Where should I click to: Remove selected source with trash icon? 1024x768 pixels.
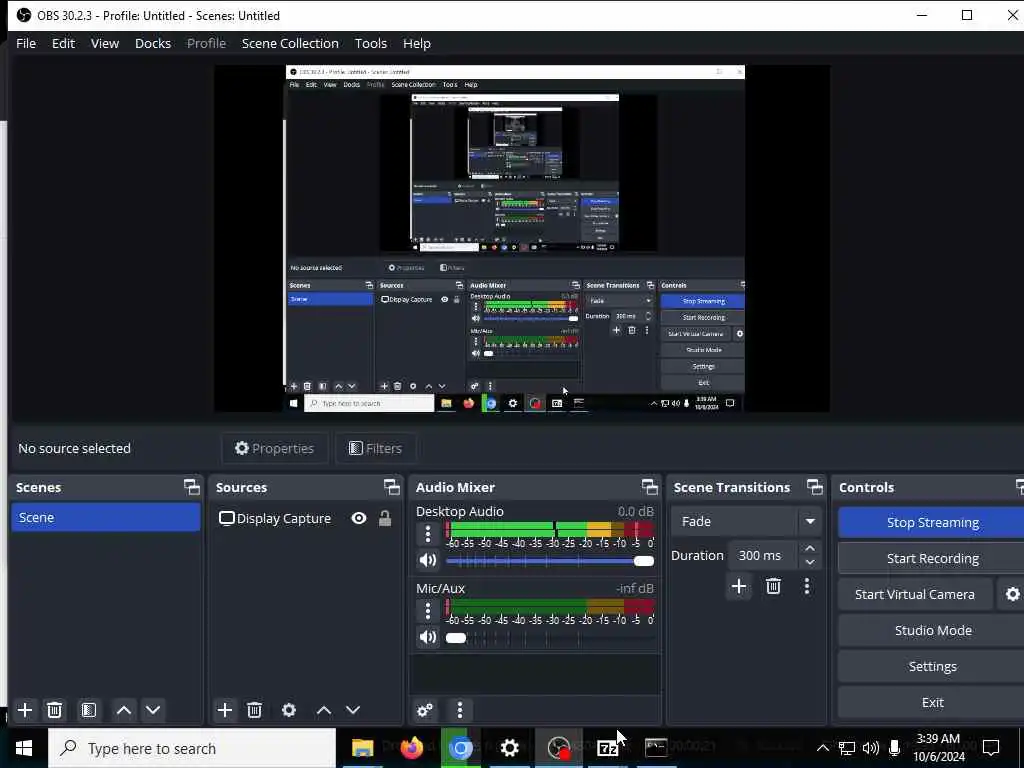click(x=255, y=710)
